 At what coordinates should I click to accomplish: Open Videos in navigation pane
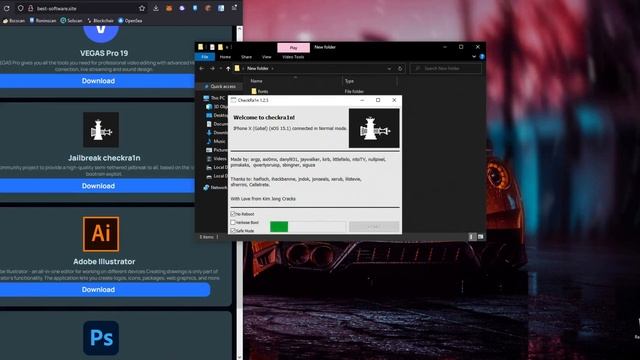[216, 158]
